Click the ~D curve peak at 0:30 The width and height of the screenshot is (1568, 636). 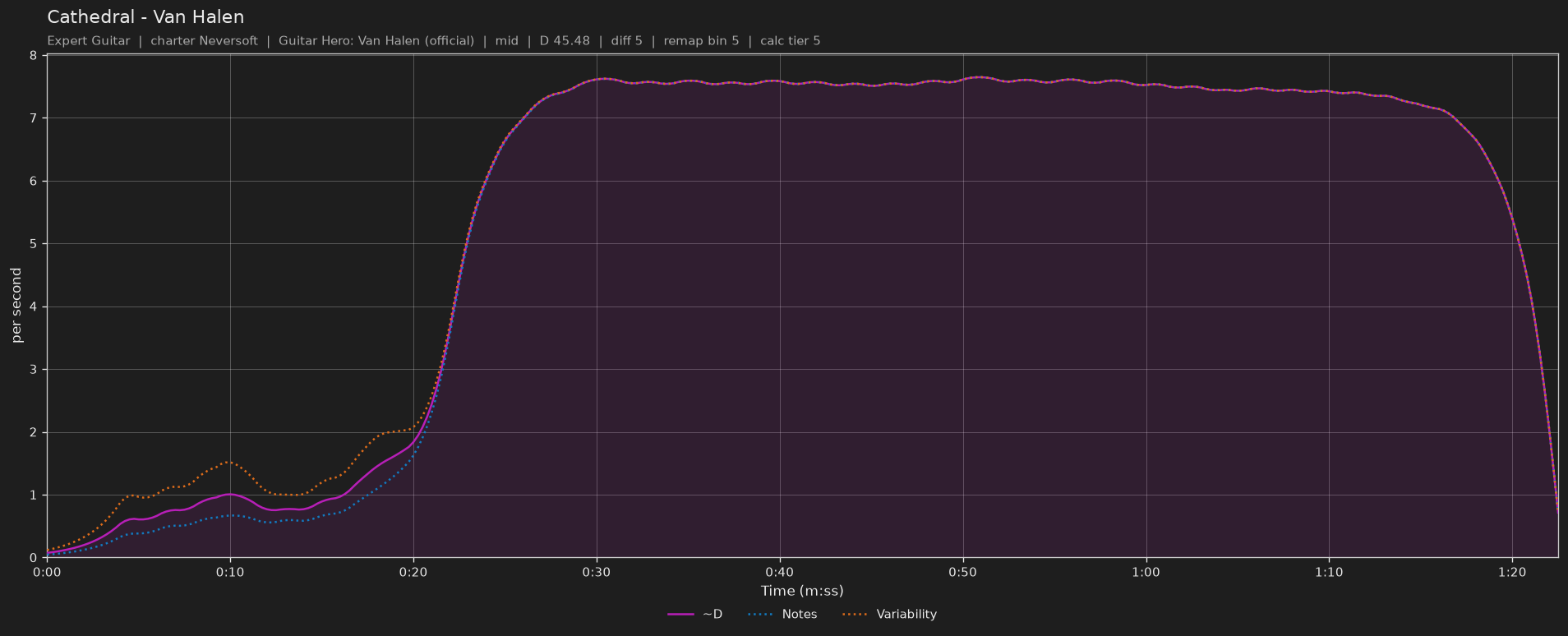click(604, 79)
